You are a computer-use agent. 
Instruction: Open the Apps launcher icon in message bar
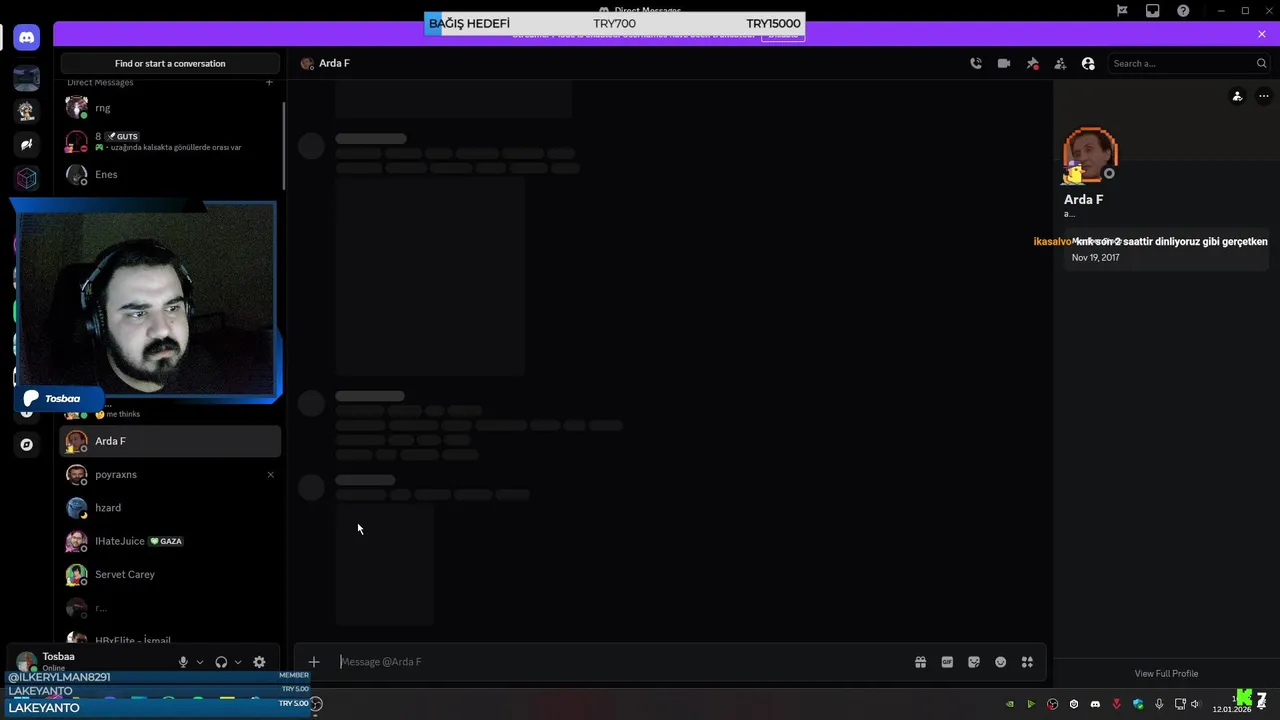point(1027,662)
